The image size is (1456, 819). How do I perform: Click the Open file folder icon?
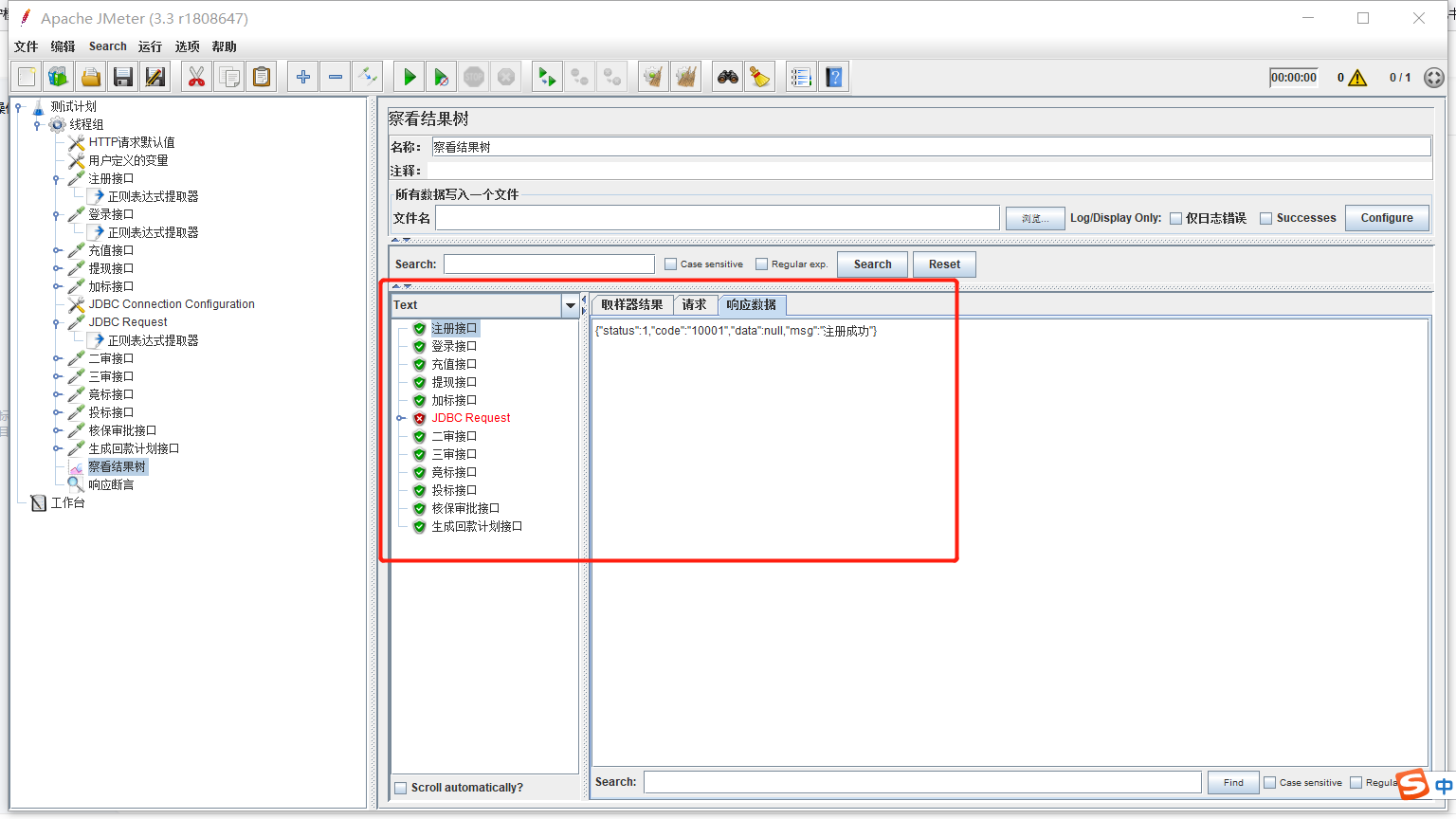point(91,77)
